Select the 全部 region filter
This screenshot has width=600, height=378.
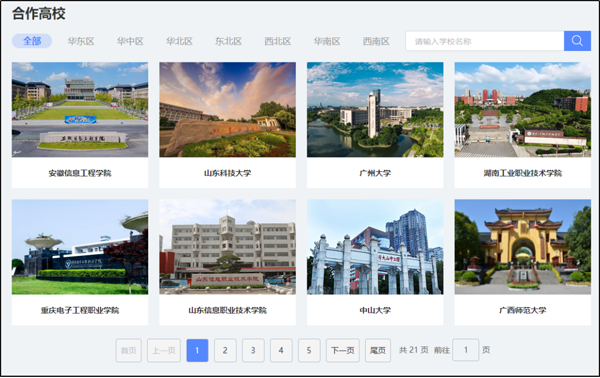[x=32, y=41]
